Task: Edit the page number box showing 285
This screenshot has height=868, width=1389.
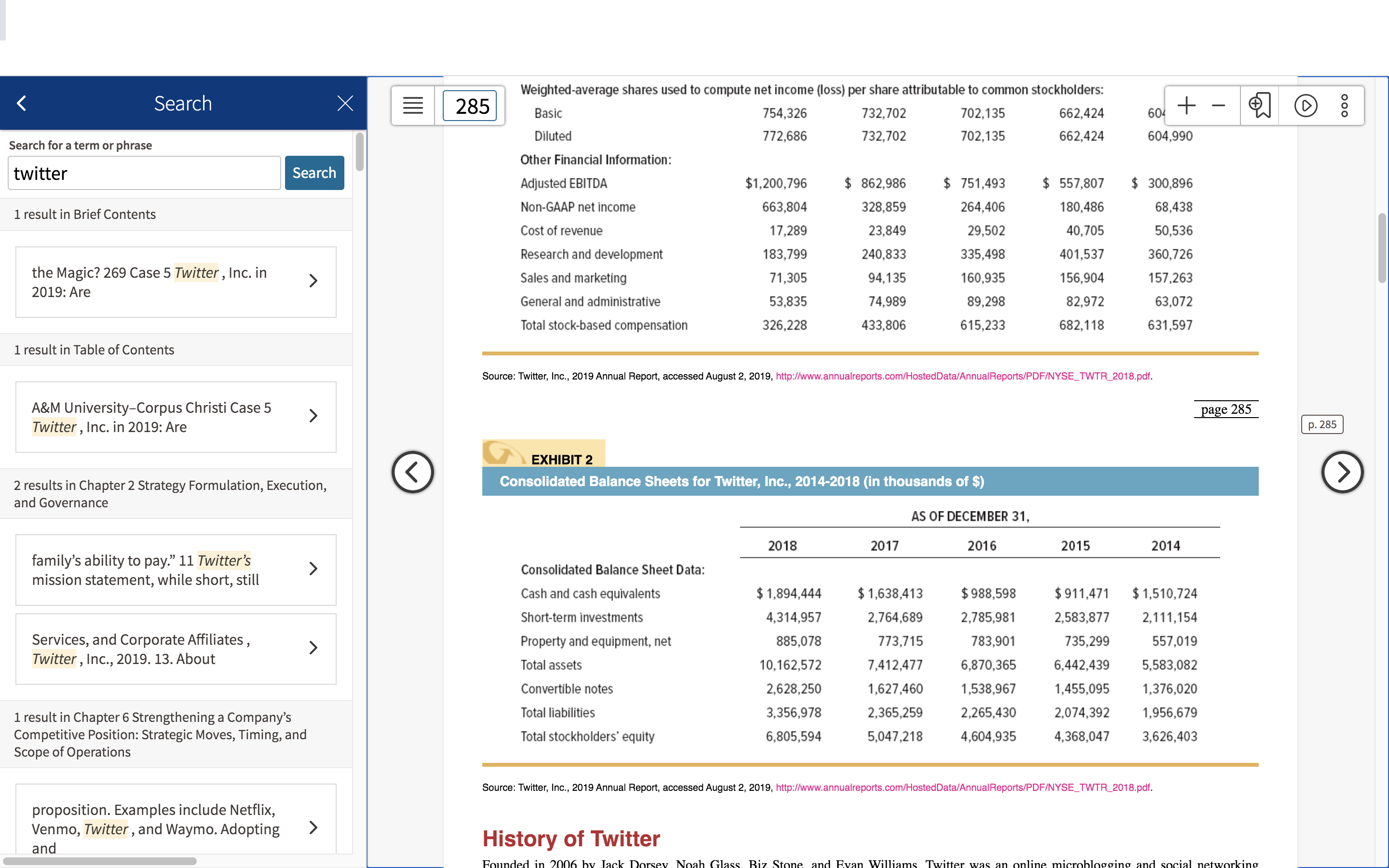Action: point(469,106)
